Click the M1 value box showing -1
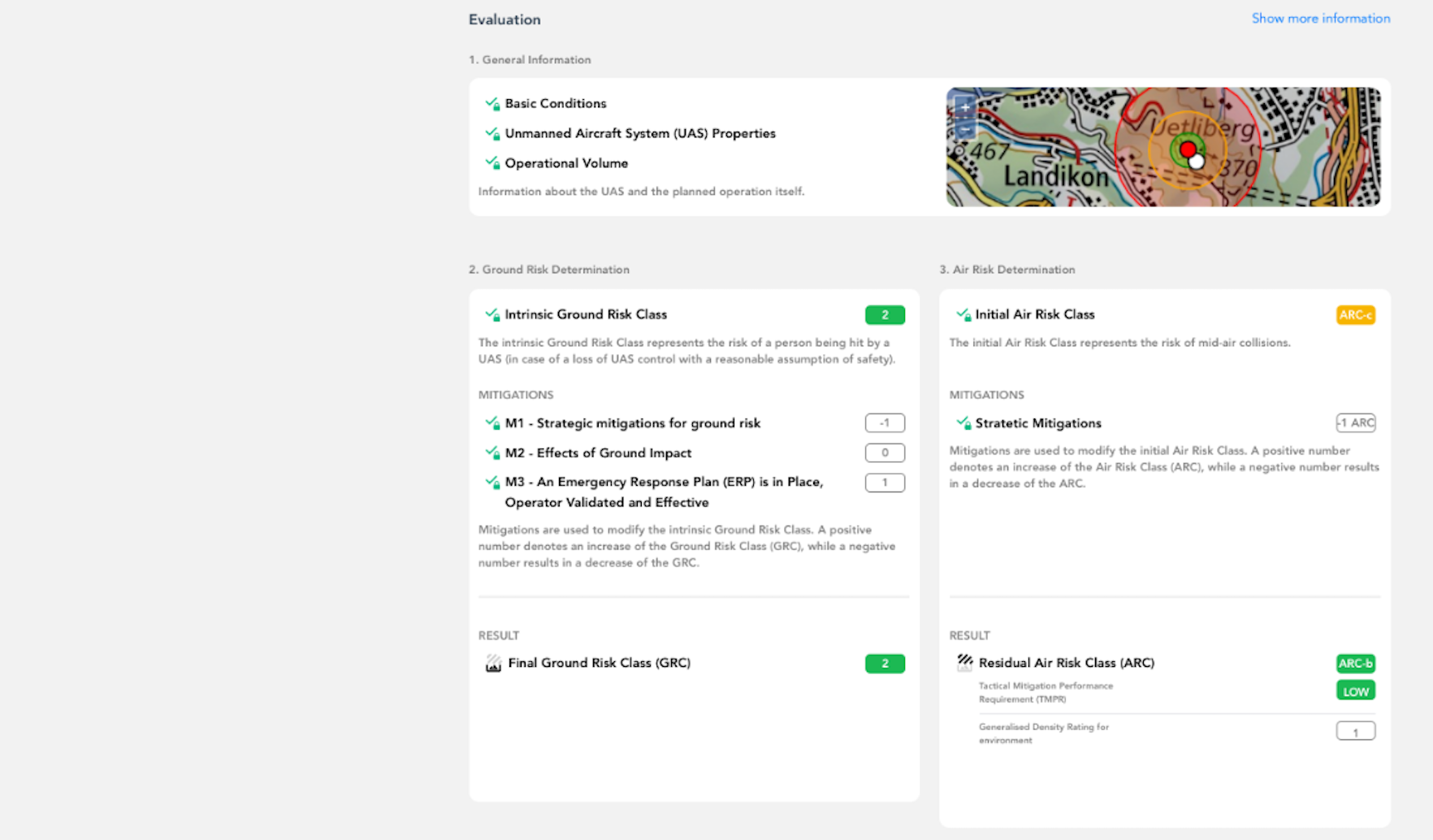 pyautogui.click(x=885, y=423)
